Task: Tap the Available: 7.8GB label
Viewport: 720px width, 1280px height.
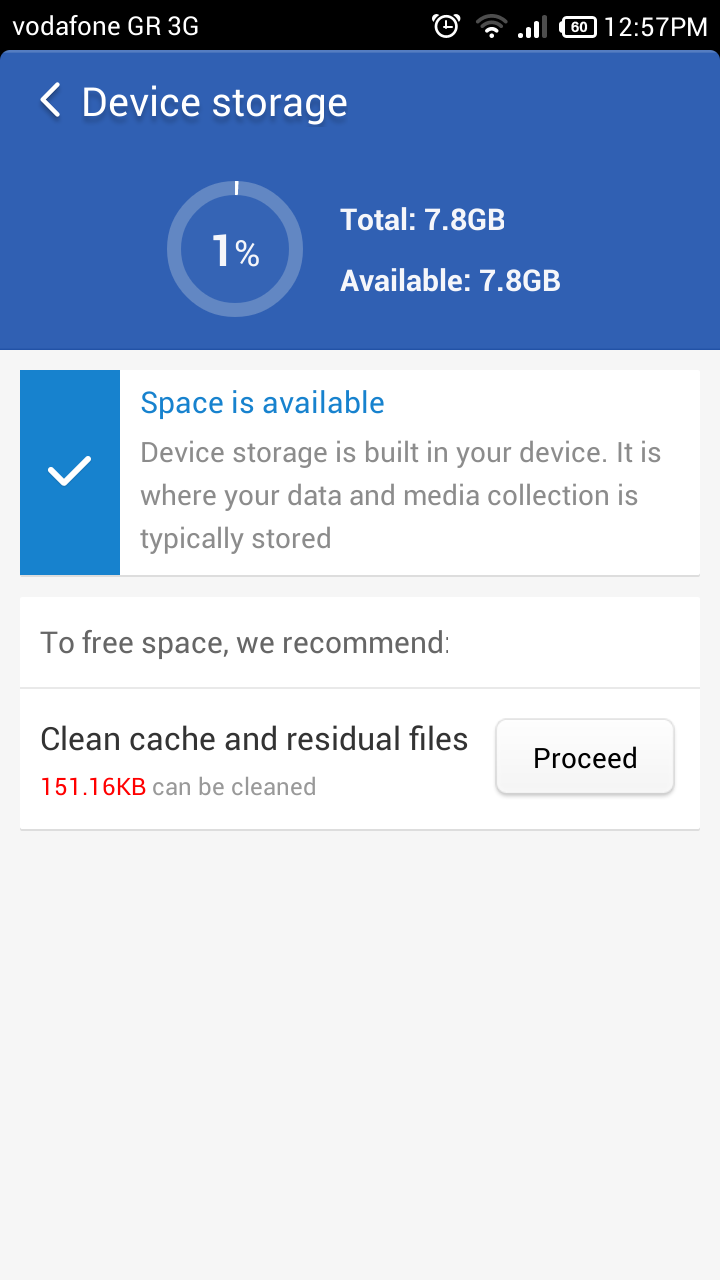Action: coord(450,281)
